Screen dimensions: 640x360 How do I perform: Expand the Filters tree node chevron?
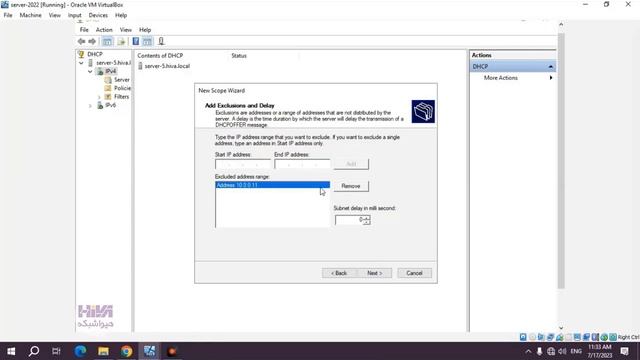click(99, 97)
